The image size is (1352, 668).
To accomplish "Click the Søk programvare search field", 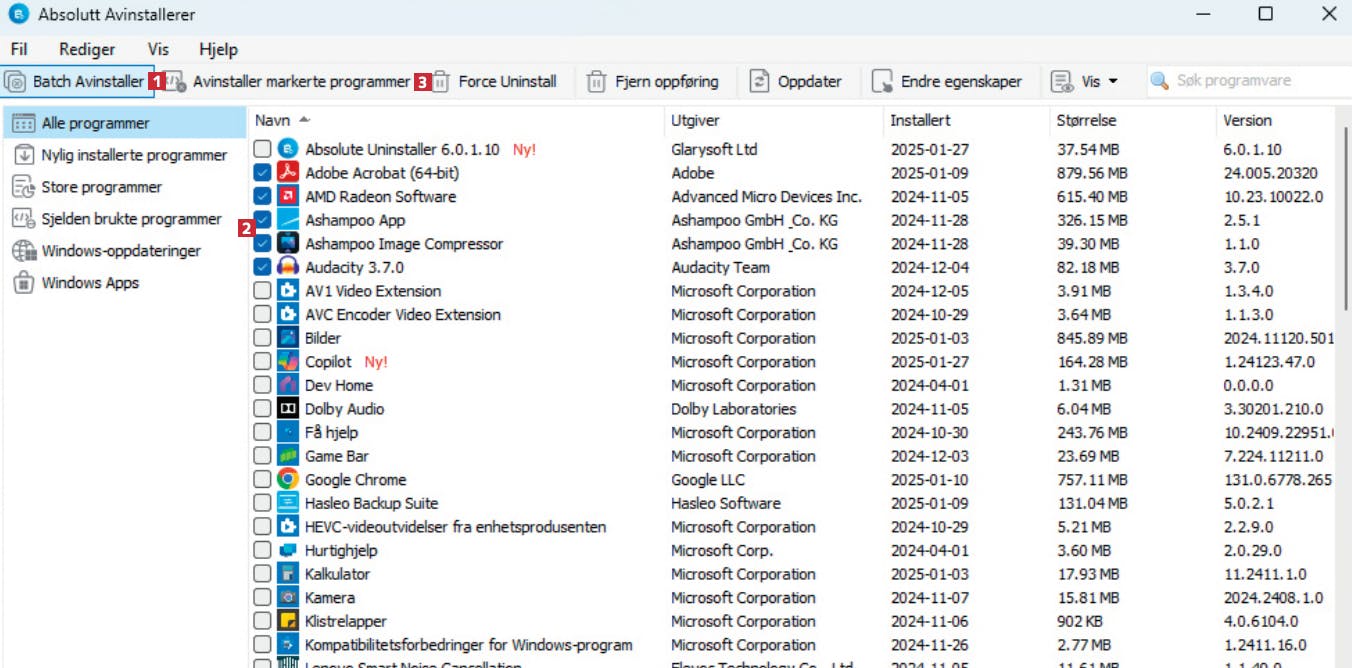I will click(1247, 81).
